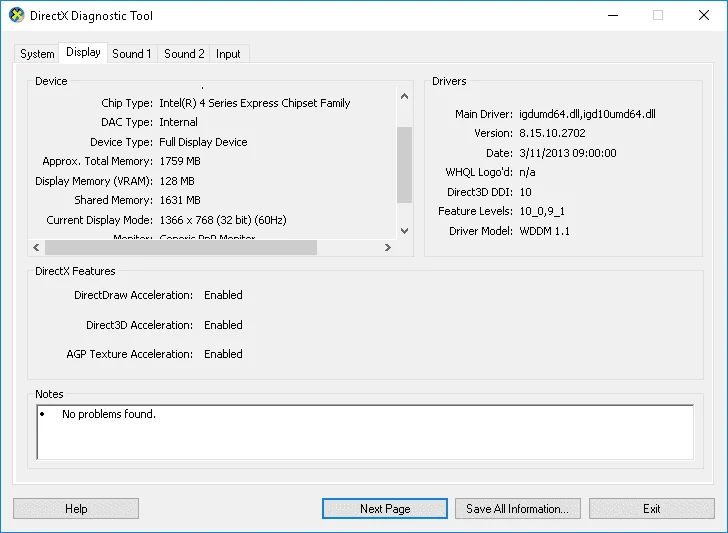The image size is (728, 533).
Task: Click DirectDraw Acceleration 'Enabled' value
Action: pos(223,295)
